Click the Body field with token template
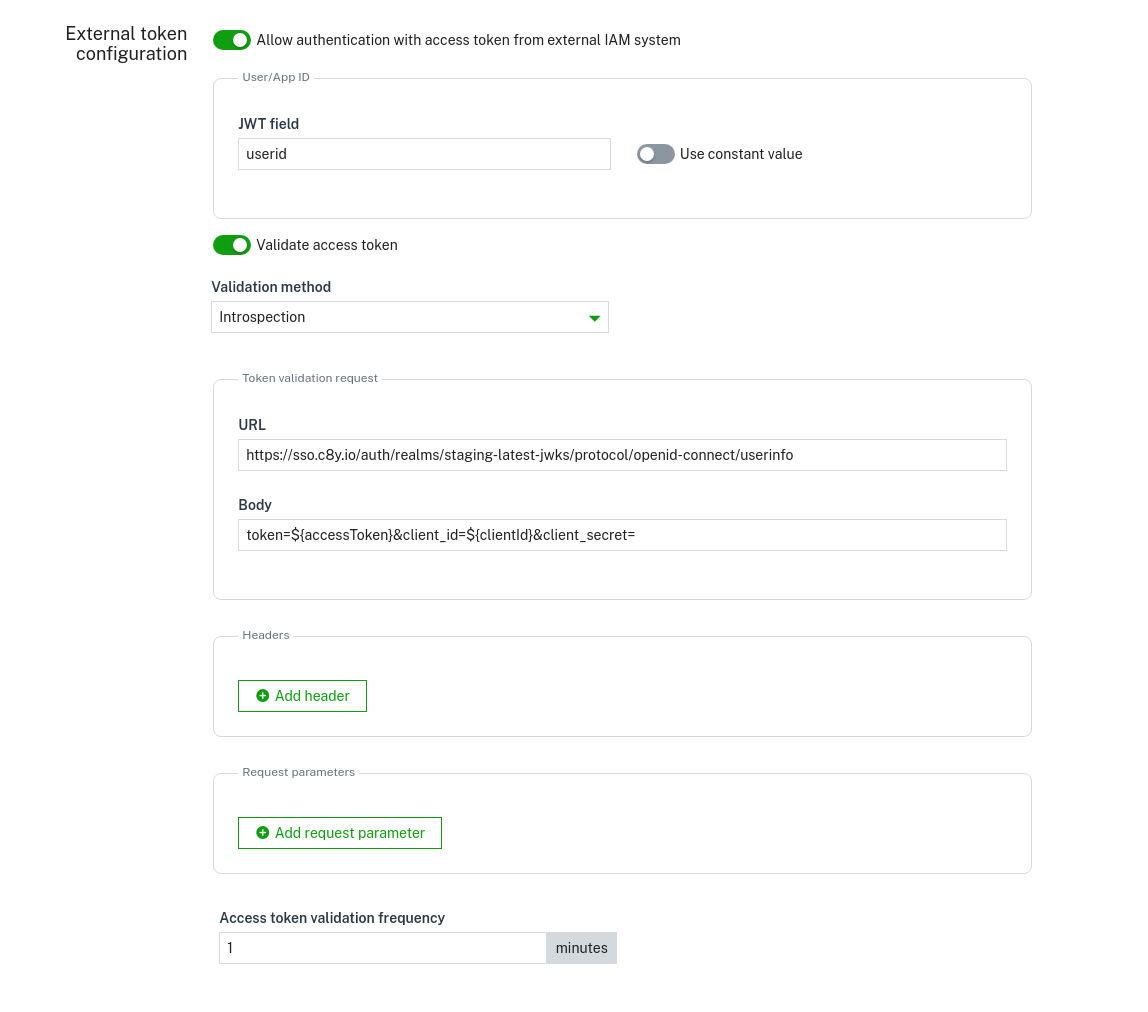Screen dimensions: 1148x1012 point(622,535)
